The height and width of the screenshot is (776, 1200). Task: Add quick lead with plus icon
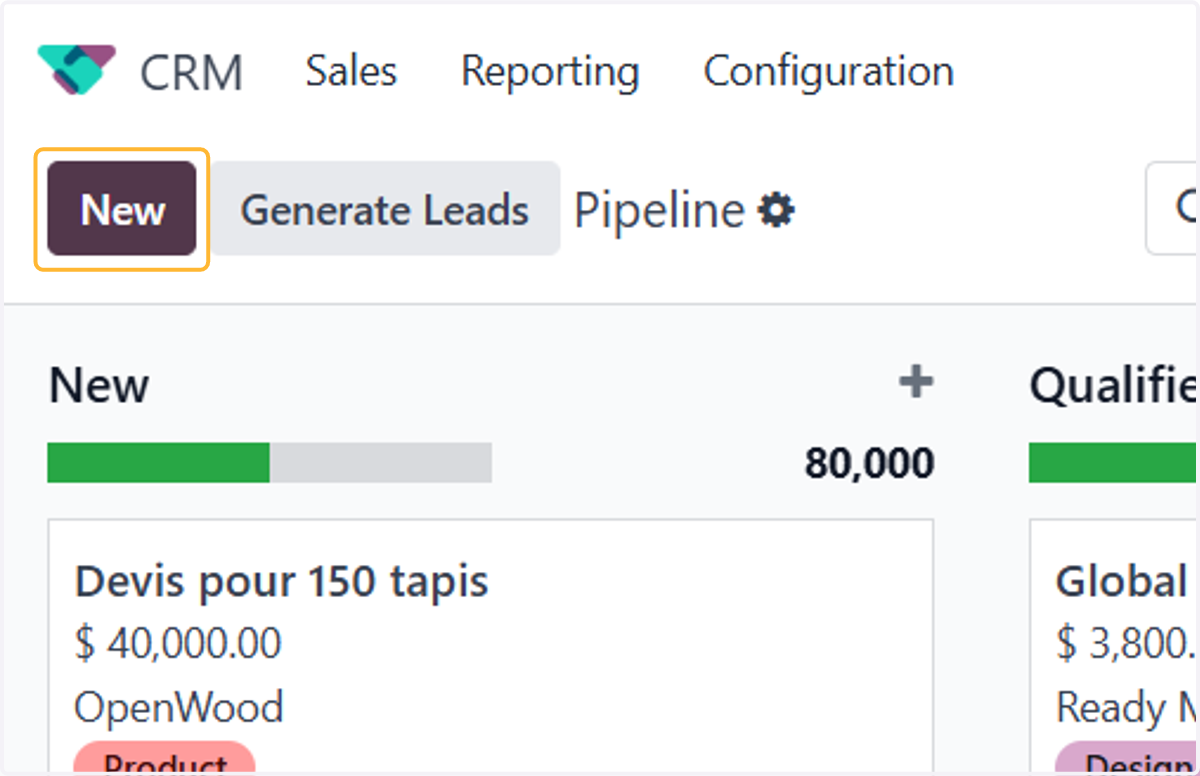click(x=916, y=382)
